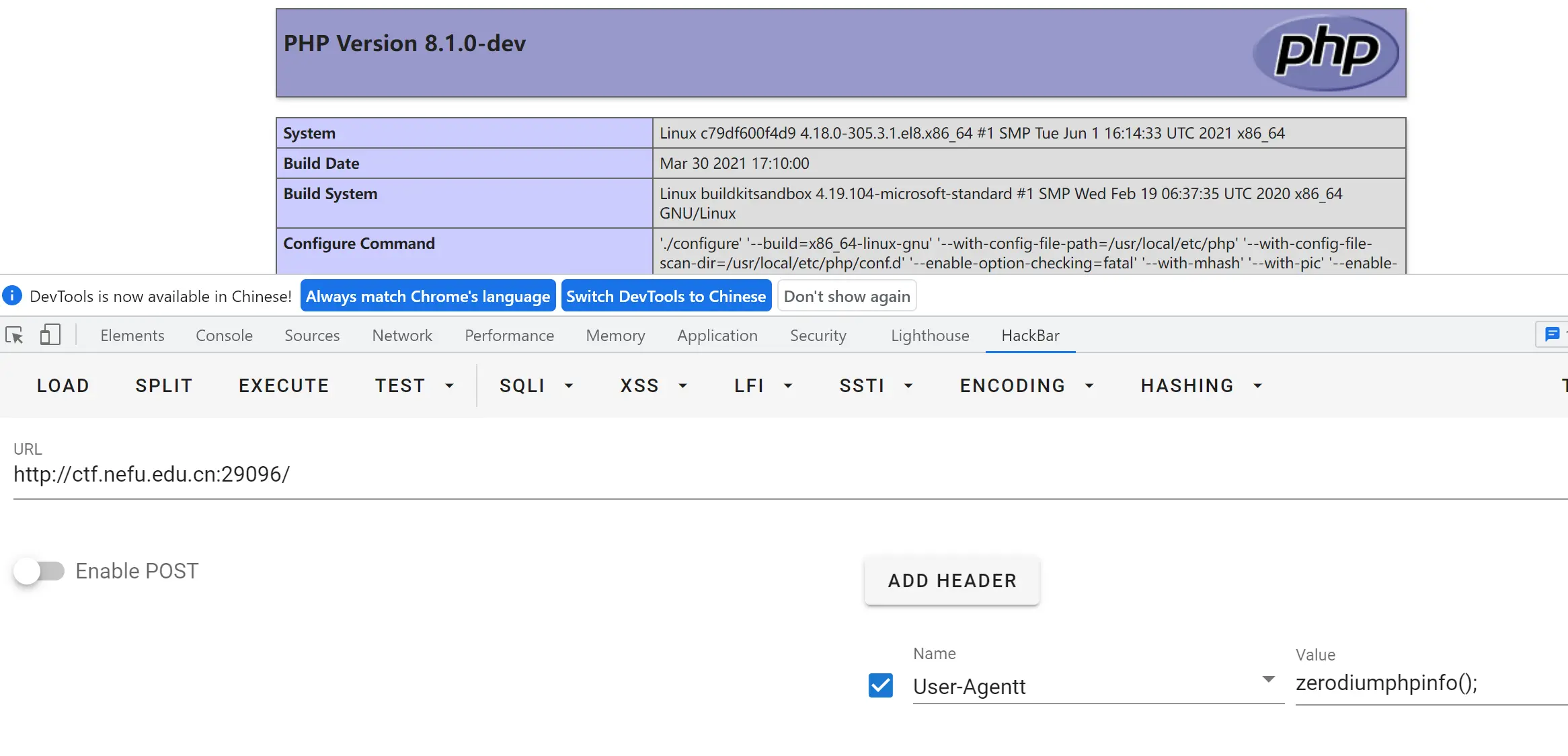
Task: Click the PHP logo image
Action: coord(1325,52)
